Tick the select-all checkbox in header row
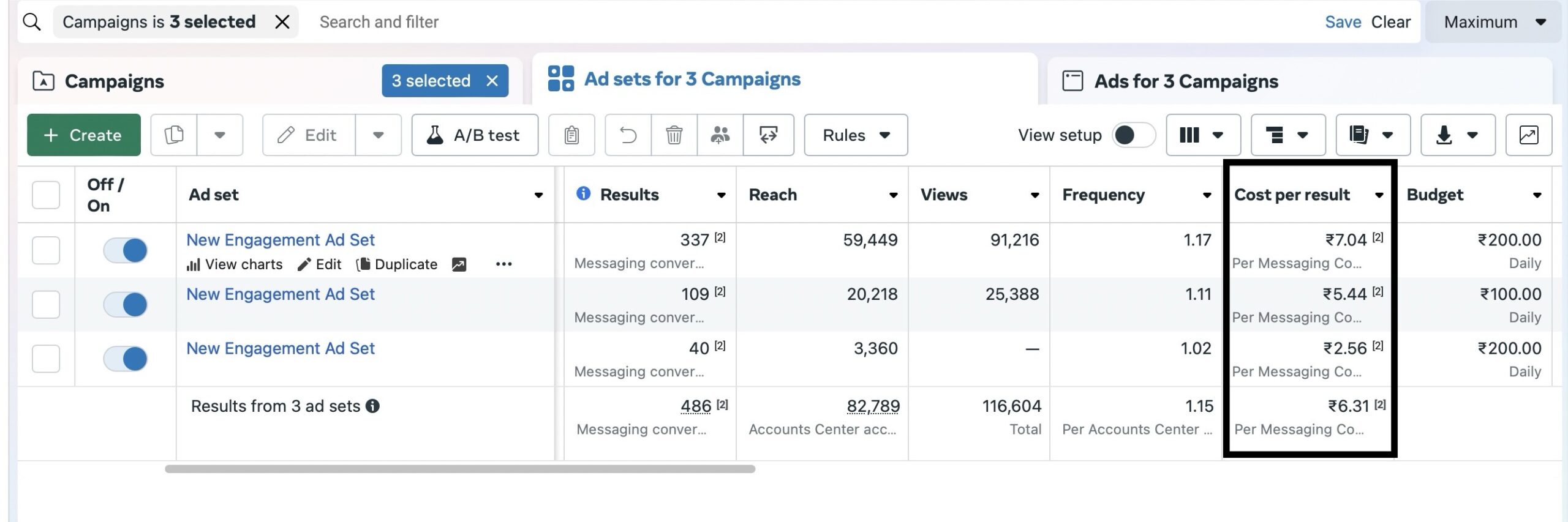 tap(46, 195)
